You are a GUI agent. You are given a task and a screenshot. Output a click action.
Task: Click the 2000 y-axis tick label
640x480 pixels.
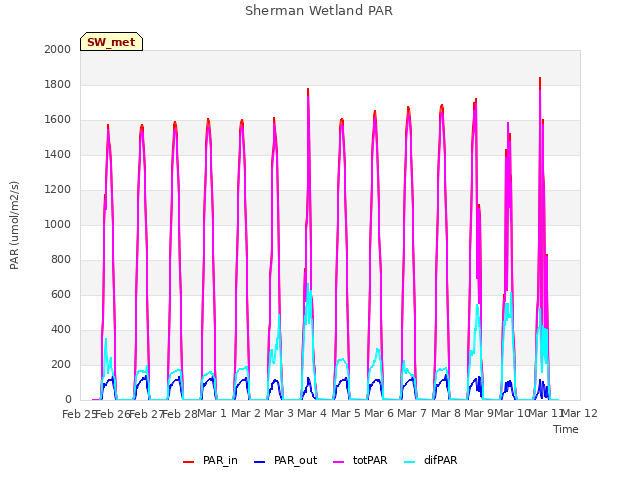pyautogui.click(x=58, y=49)
